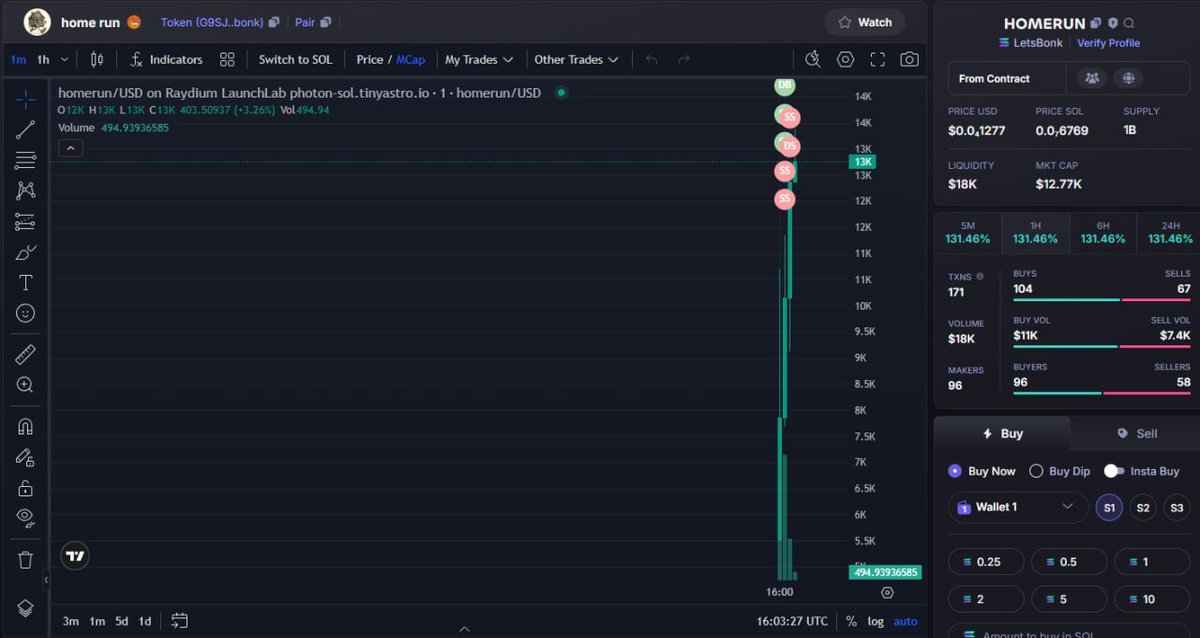The width and height of the screenshot is (1200, 638).
Task: Choose settings preset S1
Action: coord(1109,508)
